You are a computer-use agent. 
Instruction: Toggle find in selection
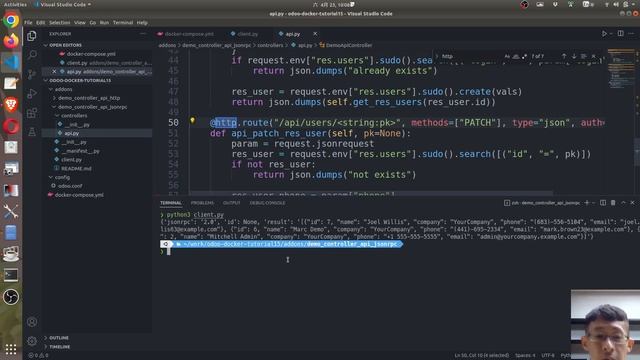(584, 56)
